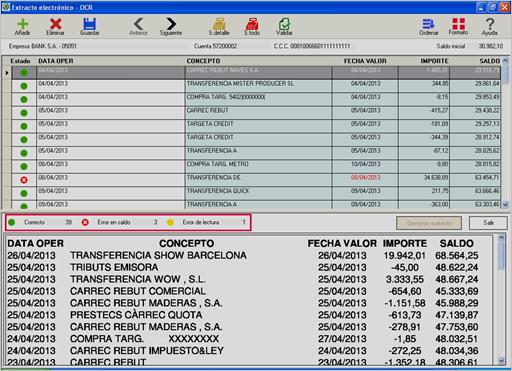The image size is (512, 371).
Task: Click the Error de lectura yellow icon
Action: 170,222
